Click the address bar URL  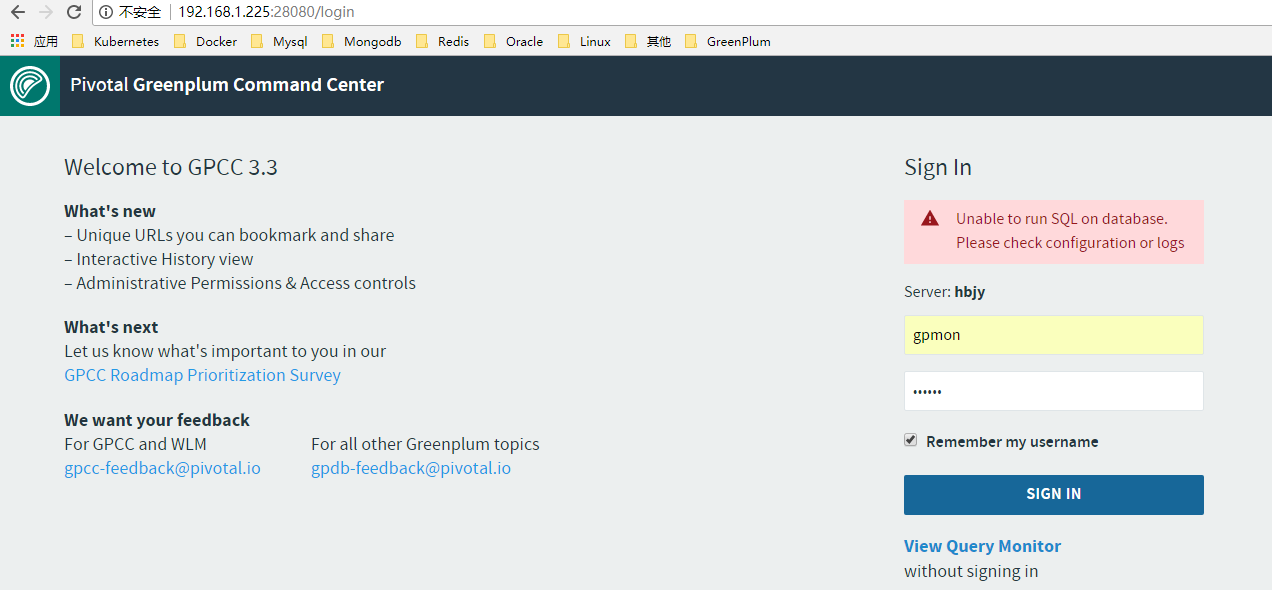pos(266,12)
